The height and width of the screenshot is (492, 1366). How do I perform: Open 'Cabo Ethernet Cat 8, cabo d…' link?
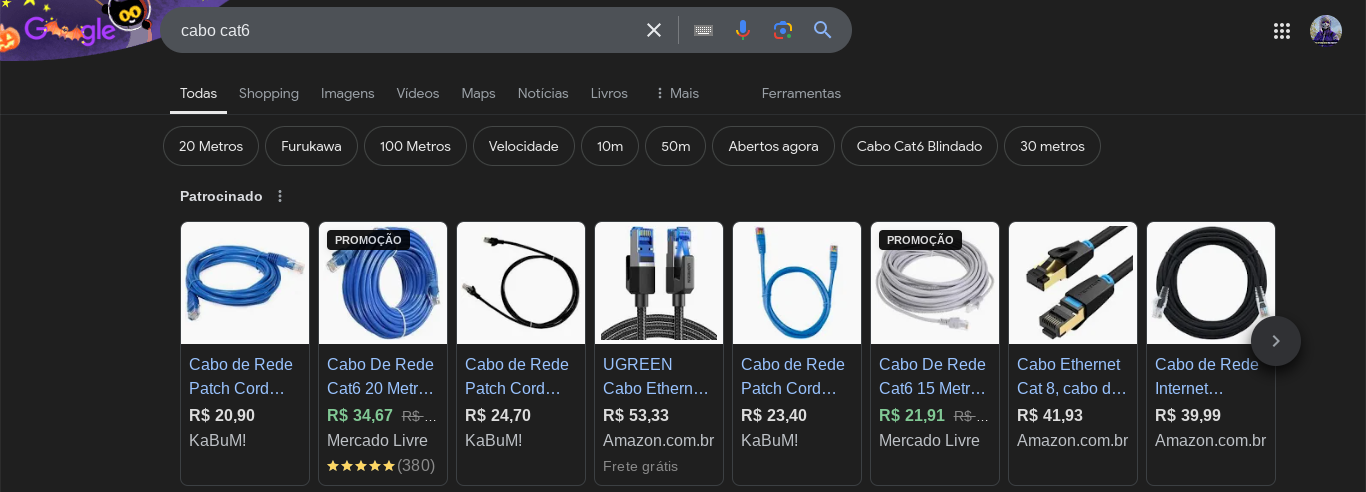(1072, 376)
